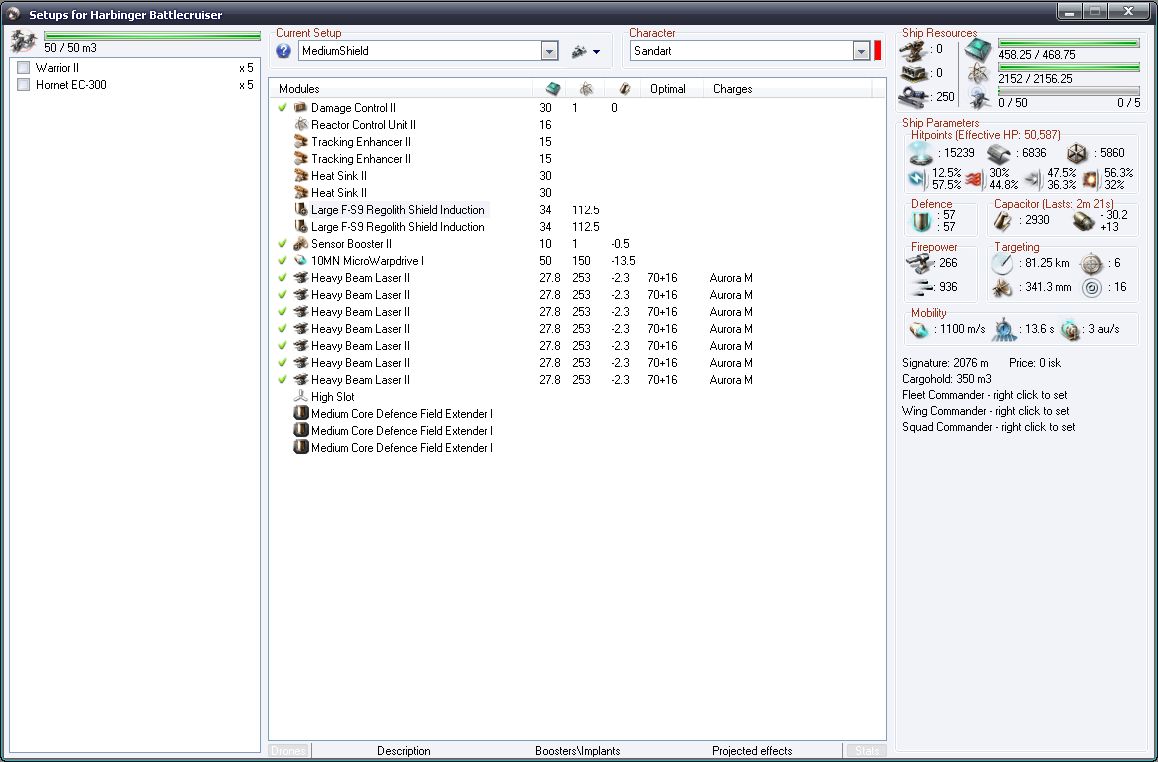
Task: Click the targeting range icon by 81.25 km
Action: [1002, 264]
